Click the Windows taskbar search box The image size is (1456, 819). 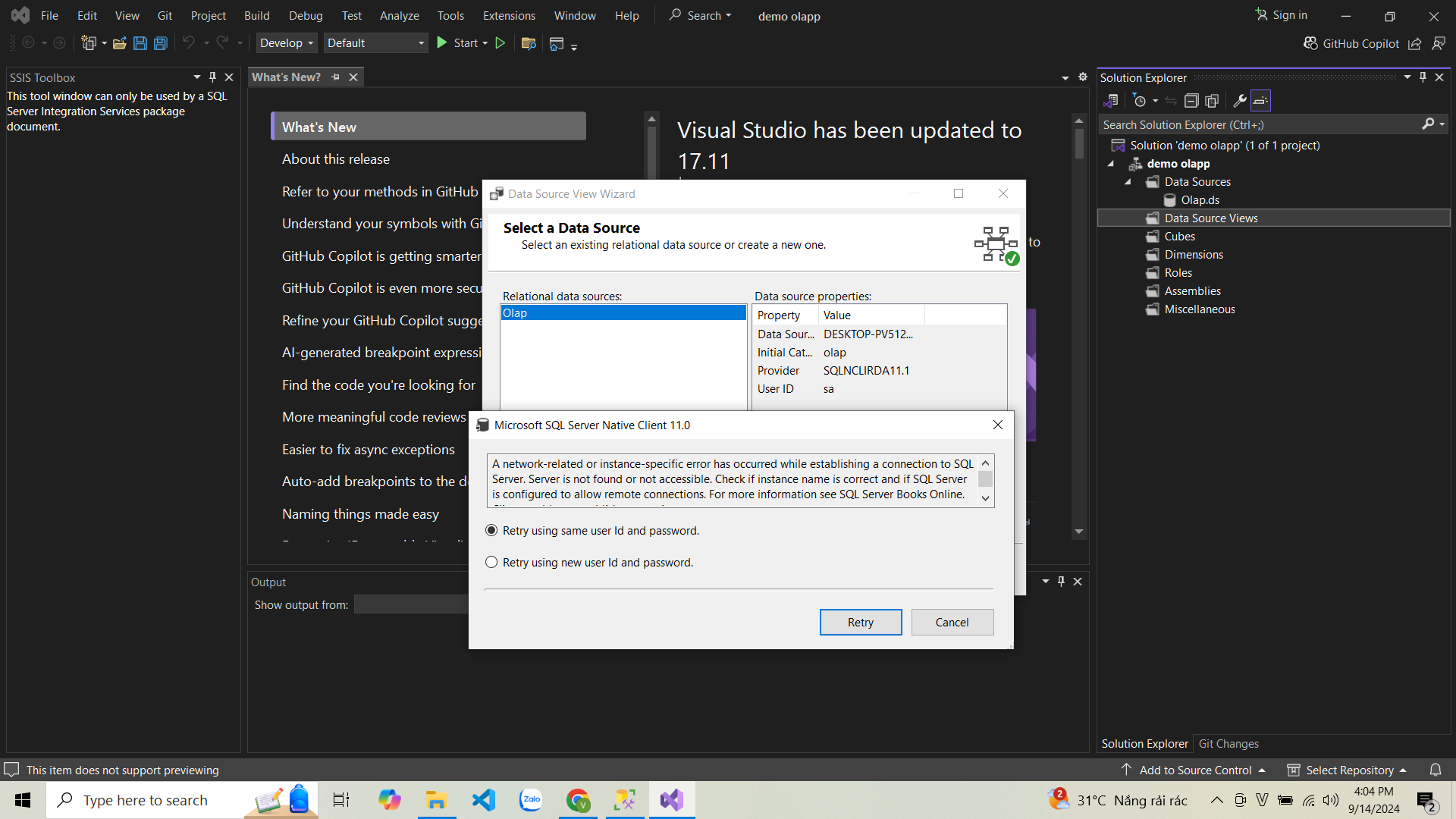point(182,800)
